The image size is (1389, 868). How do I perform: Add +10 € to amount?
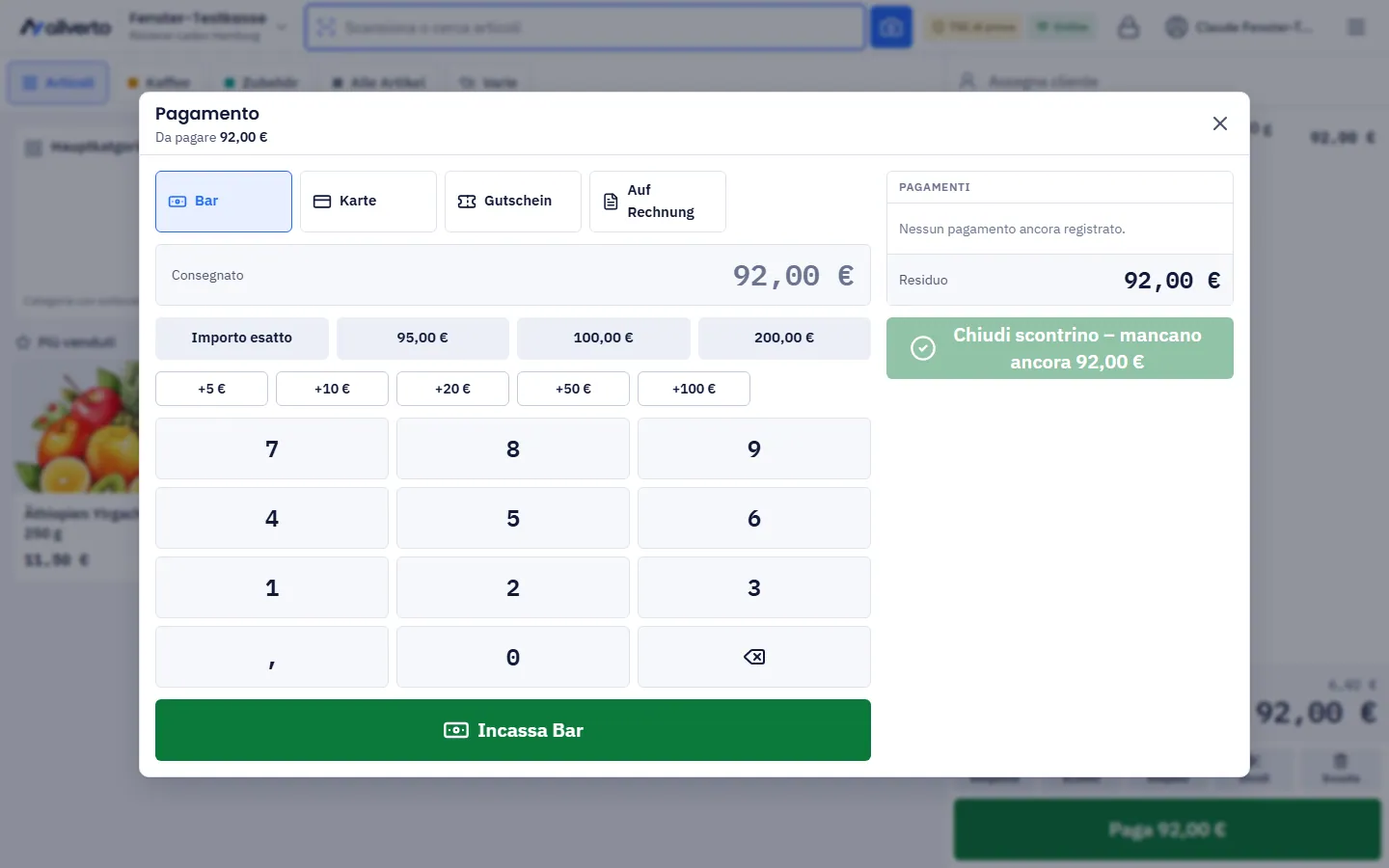click(332, 389)
